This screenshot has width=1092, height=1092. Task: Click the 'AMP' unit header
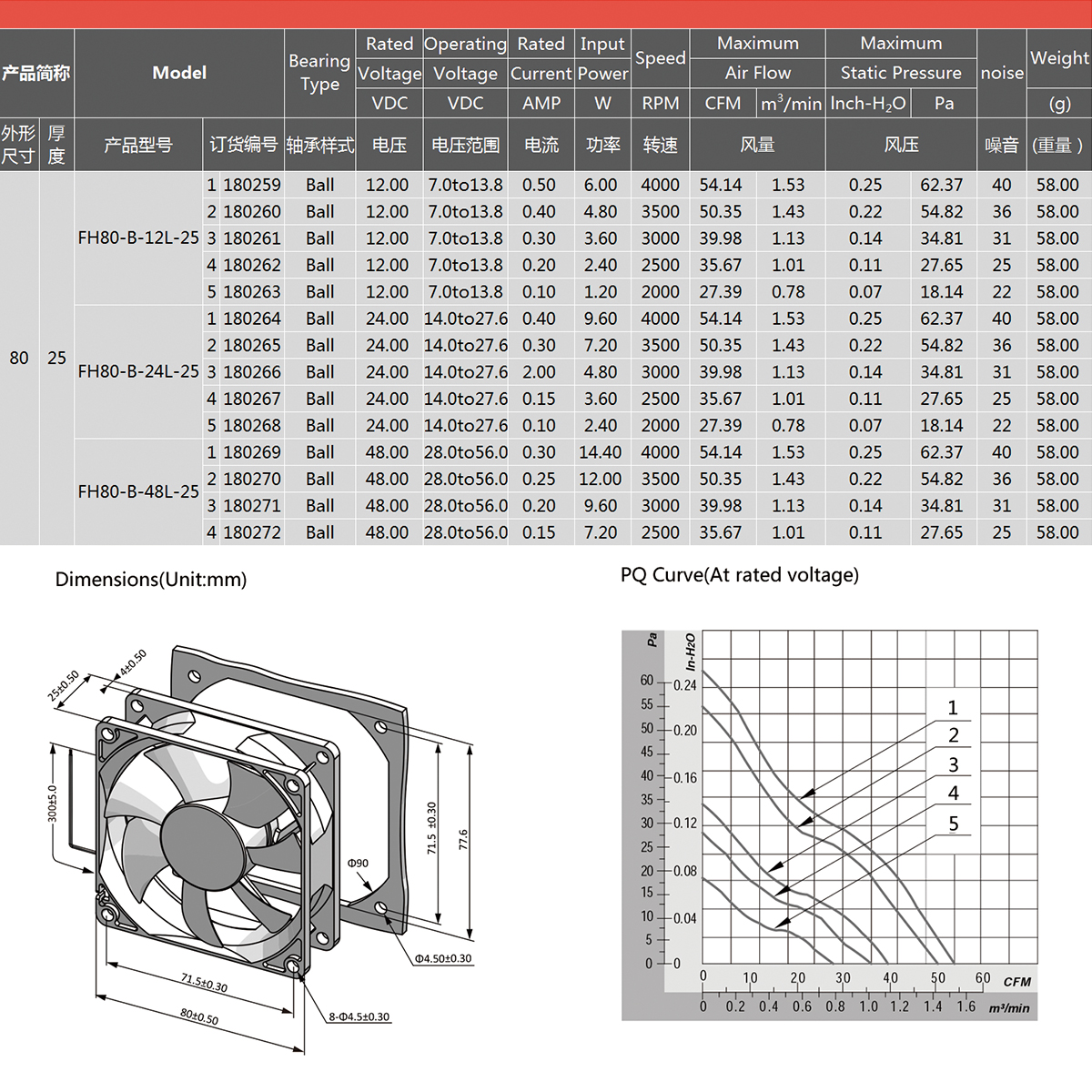[x=541, y=103]
